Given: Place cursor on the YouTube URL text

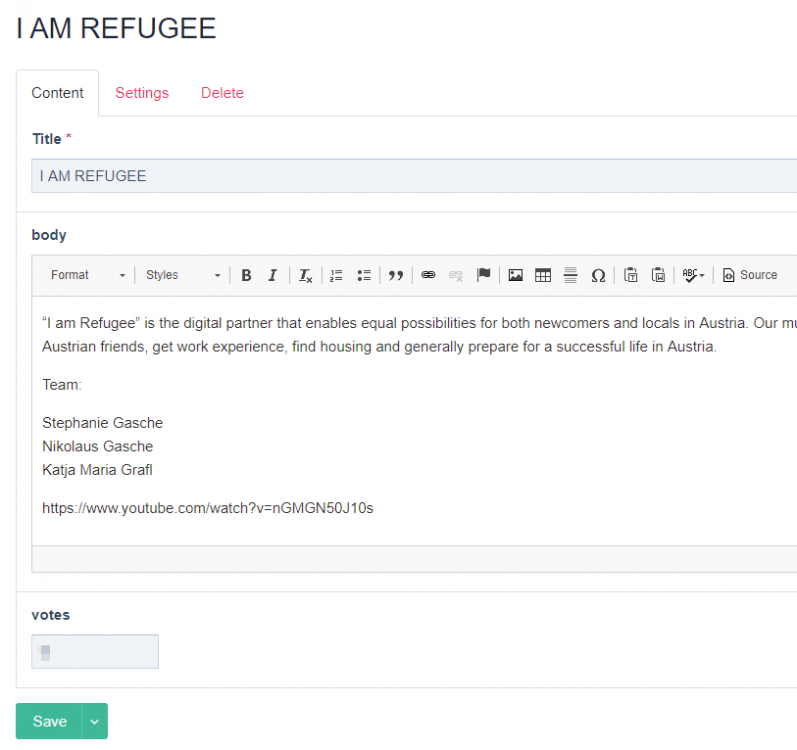Looking at the screenshot, I should [x=207, y=508].
